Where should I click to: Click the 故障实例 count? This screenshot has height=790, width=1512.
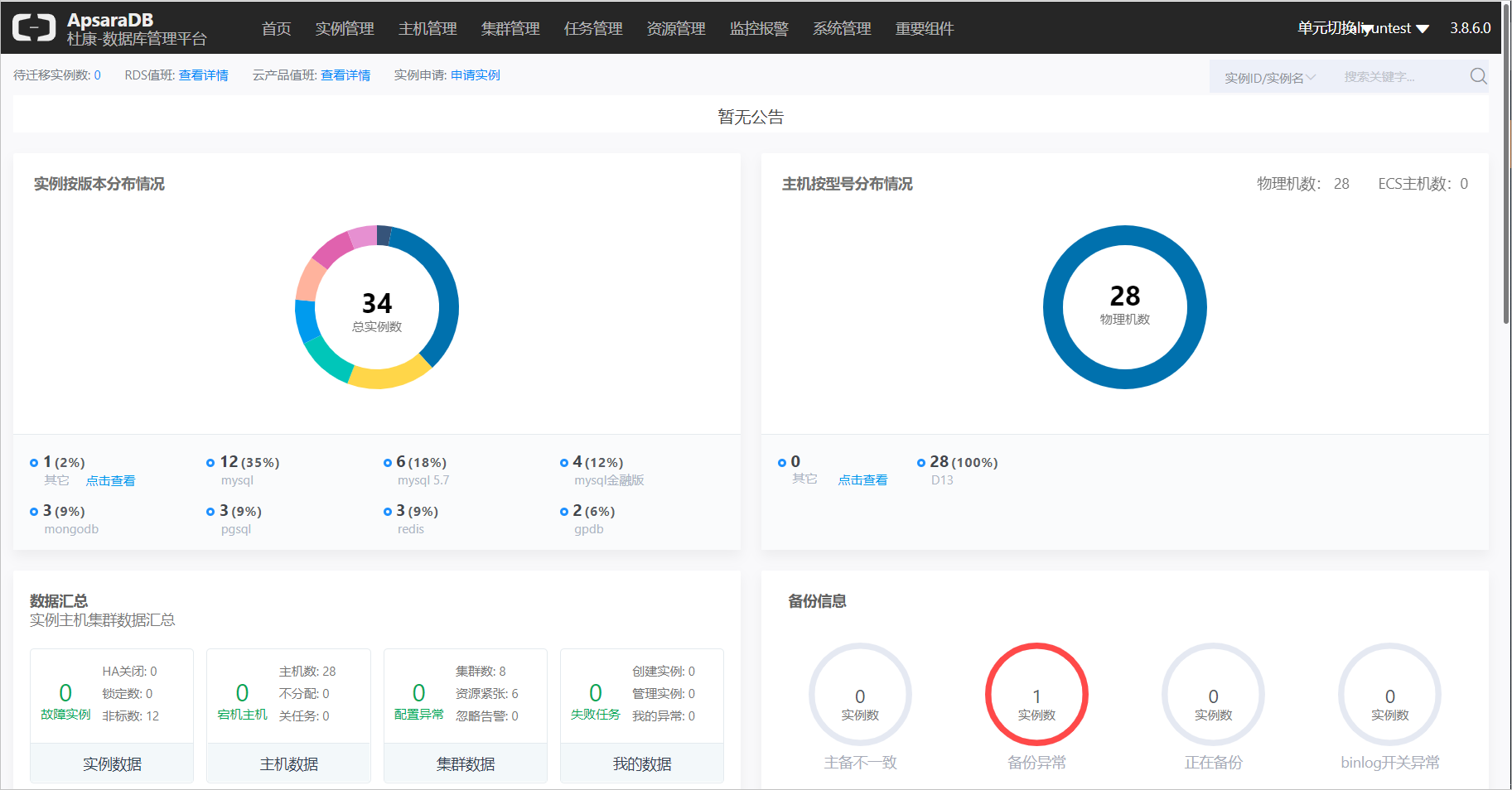(65, 692)
